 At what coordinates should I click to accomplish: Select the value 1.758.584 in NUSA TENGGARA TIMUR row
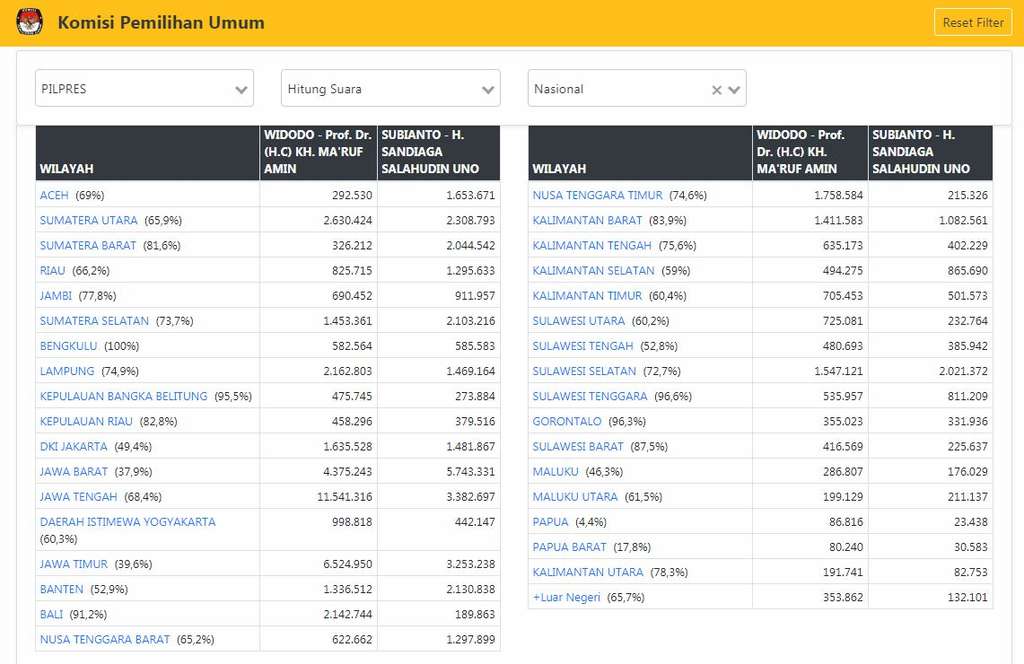(839, 195)
